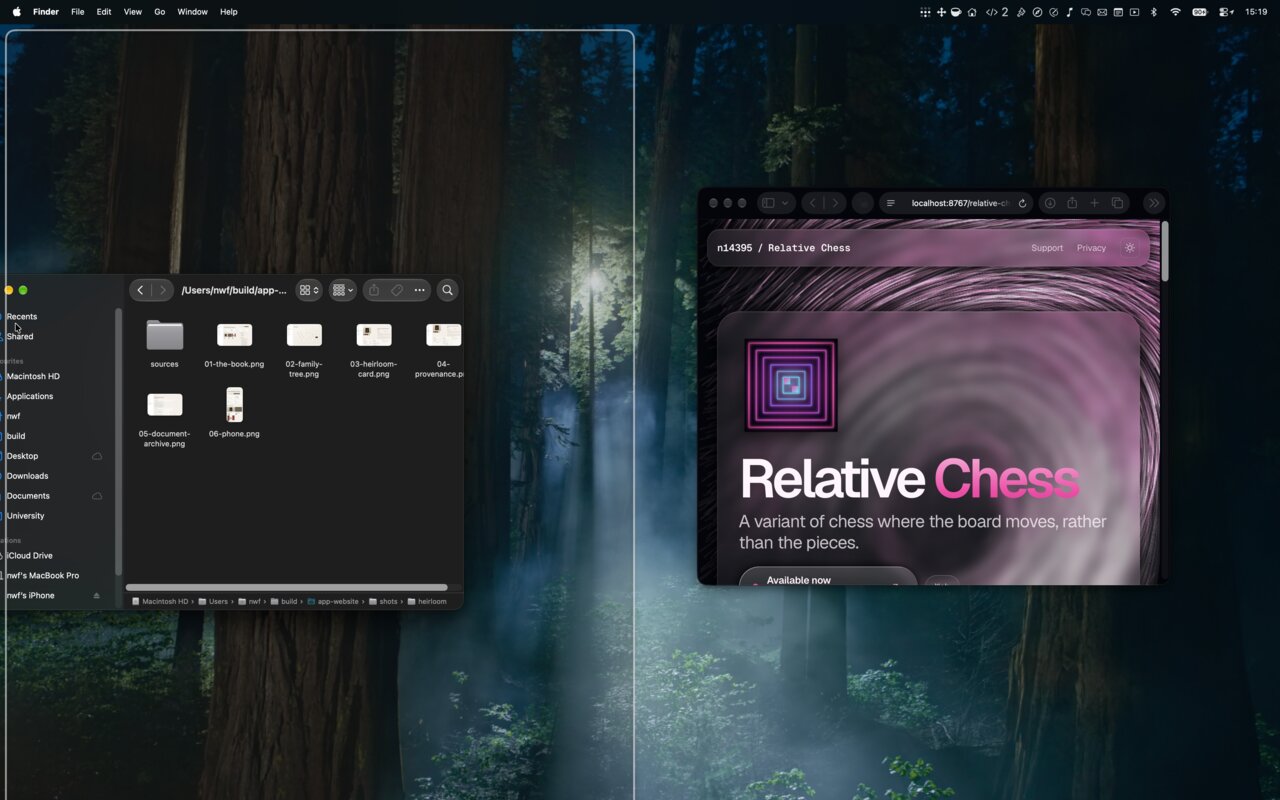Image resolution: width=1280 pixels, height=800 pixels.
Task: Go forward in the Finder window
Action: pyautogui.click(x=162, y=290)
